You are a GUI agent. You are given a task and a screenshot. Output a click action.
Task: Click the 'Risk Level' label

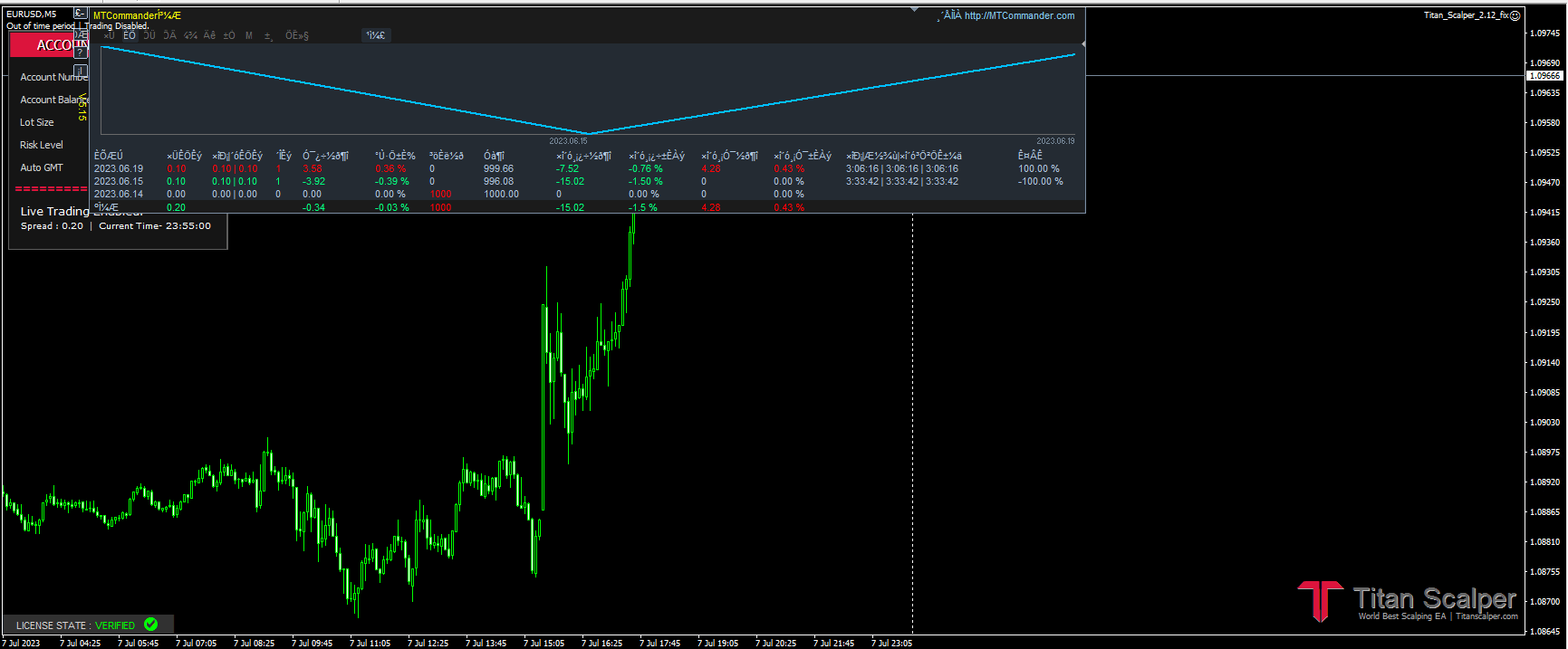coord(42,145)
